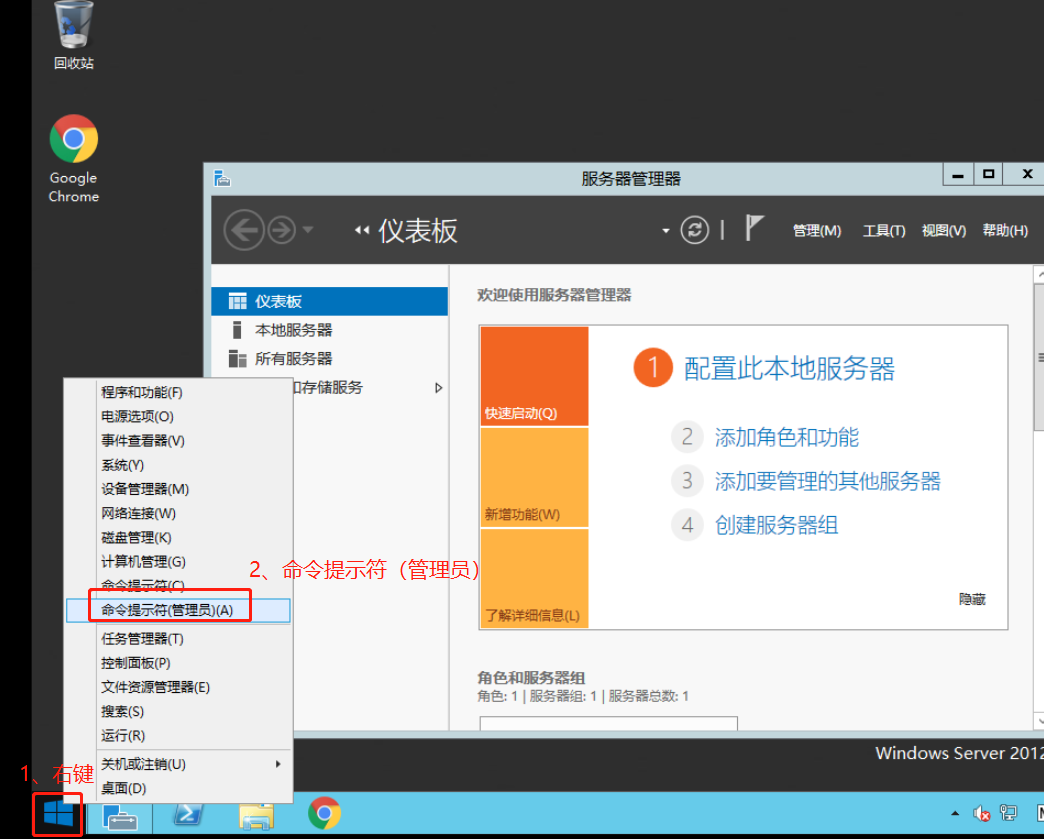Screen dimensions: 1044x839
Task: Click the back navigation arrow
Action: point(243,231)
